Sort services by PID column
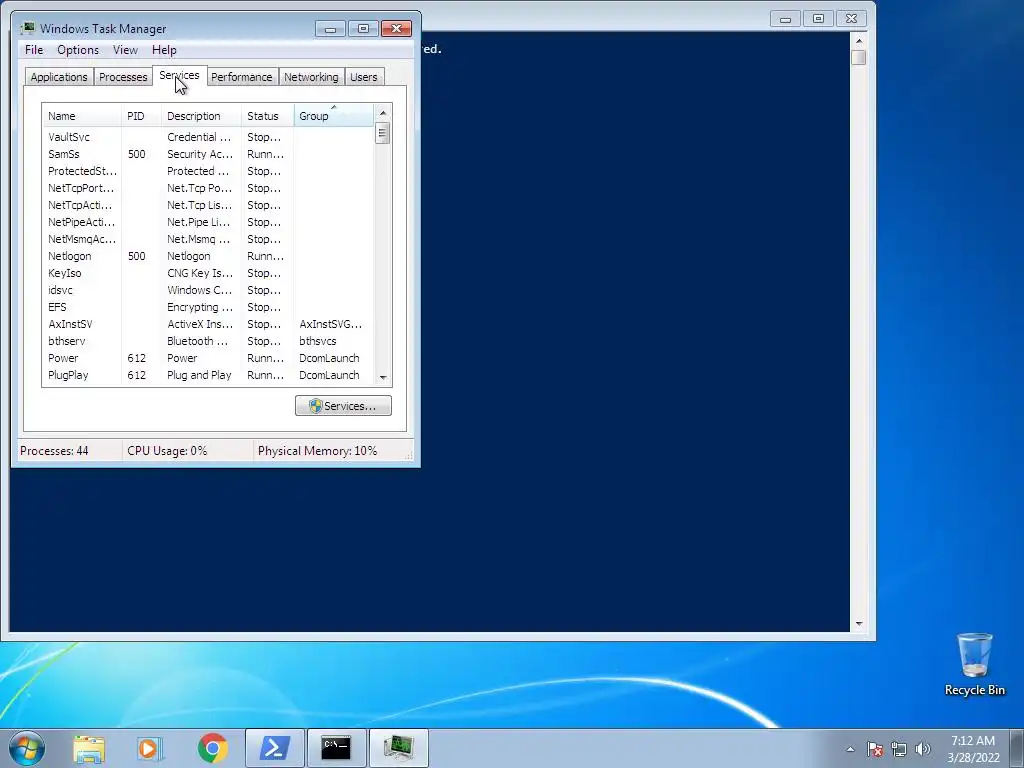 (x=141, y=116)
